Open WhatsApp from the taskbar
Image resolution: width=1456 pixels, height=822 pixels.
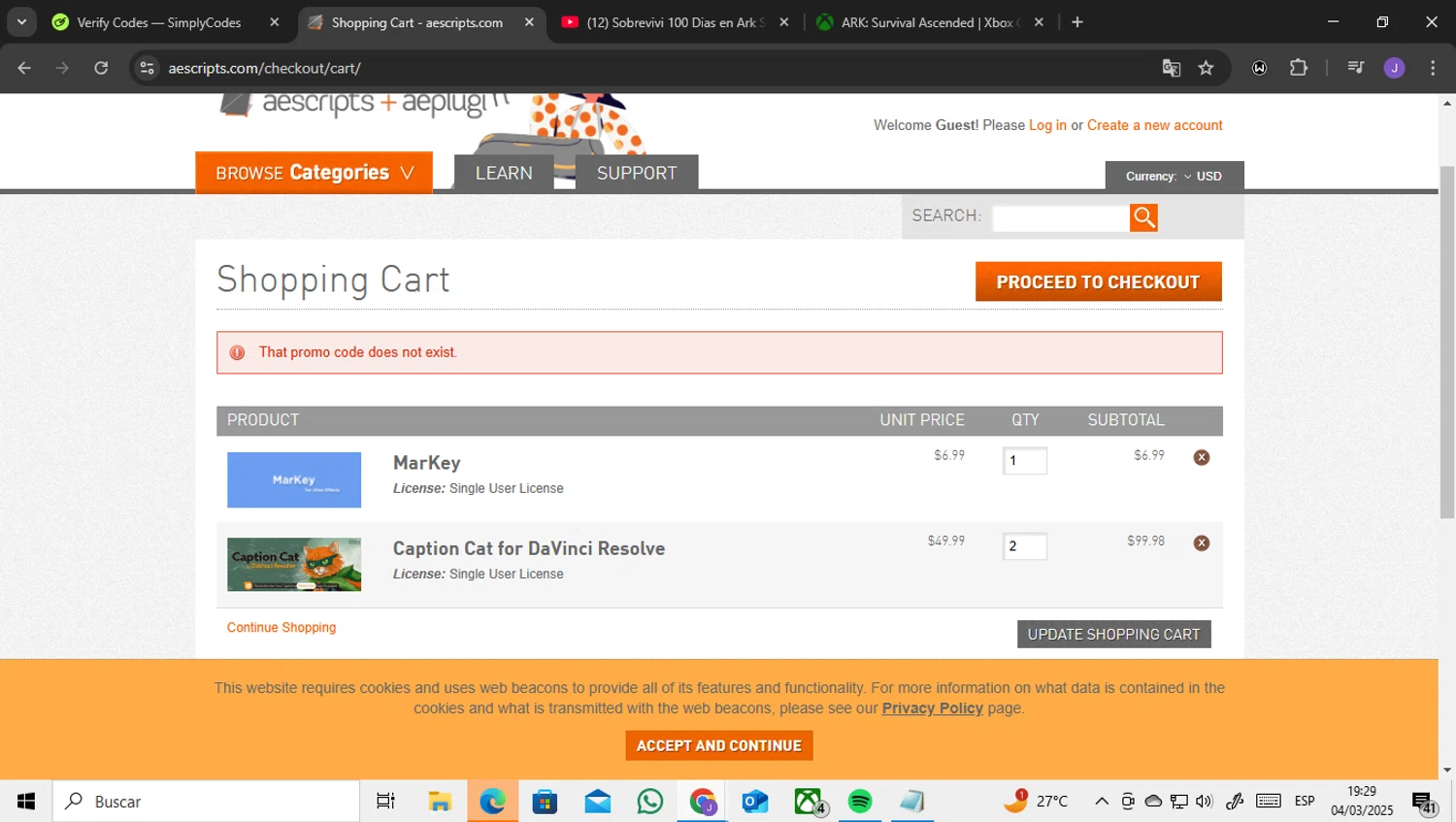650,802
